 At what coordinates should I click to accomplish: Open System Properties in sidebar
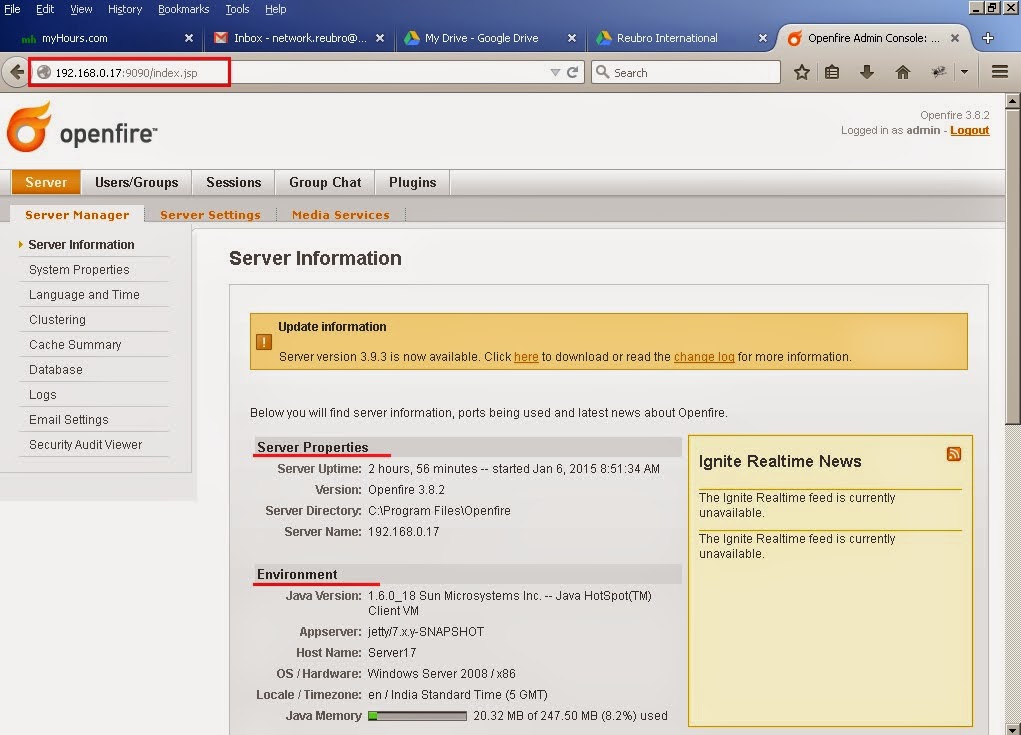click(x=79, y=270)
